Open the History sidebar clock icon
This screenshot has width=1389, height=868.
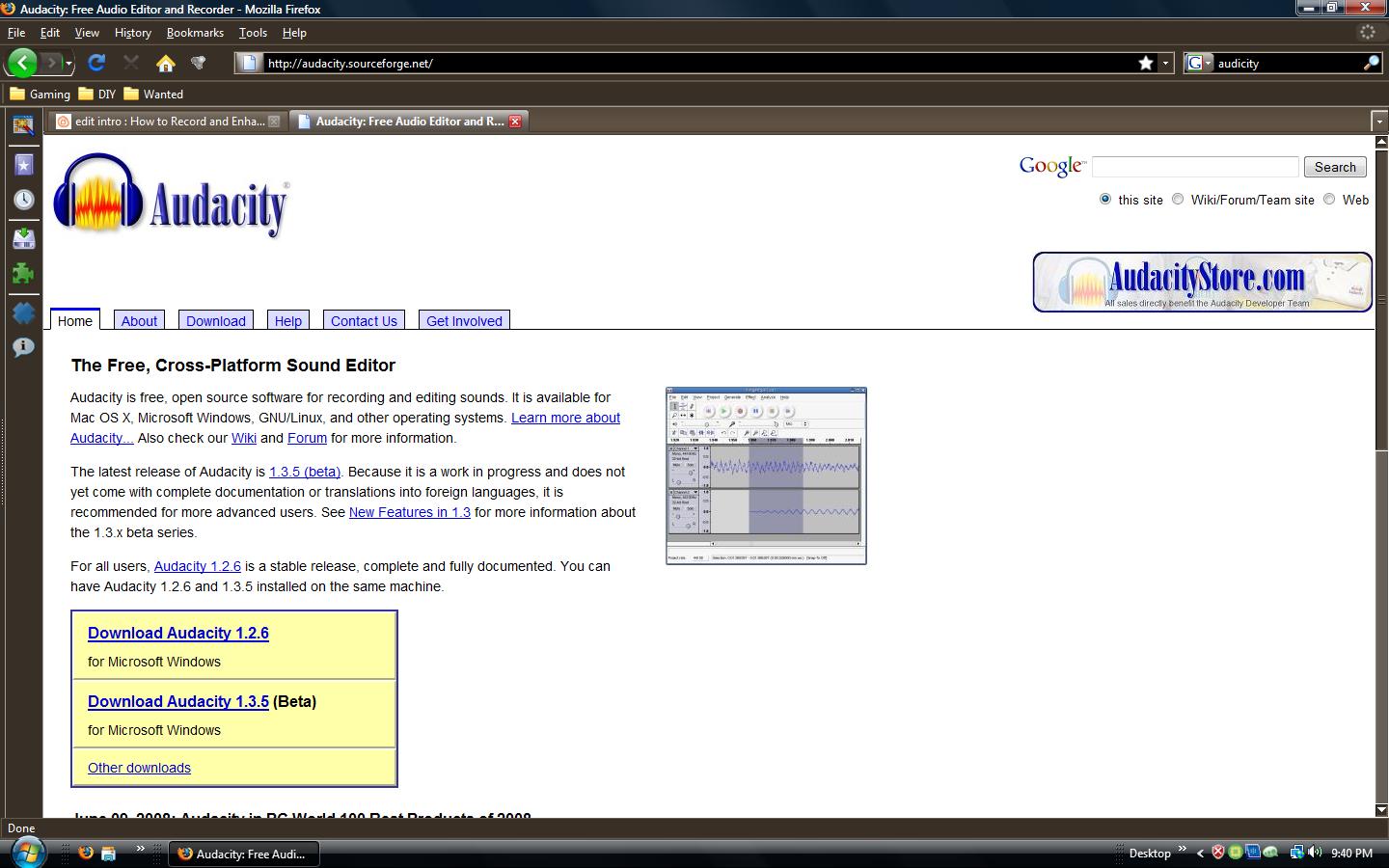click(23, 200)
